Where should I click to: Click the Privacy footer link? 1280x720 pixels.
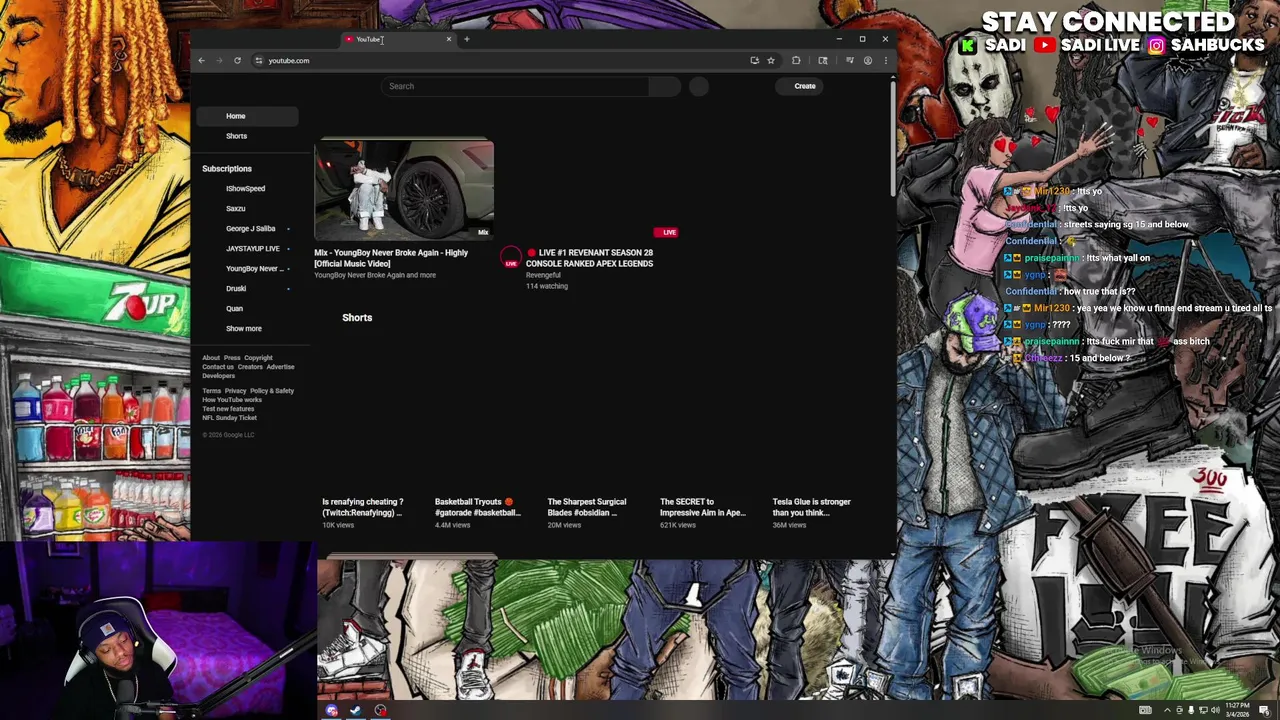click(x=235, y=391)
